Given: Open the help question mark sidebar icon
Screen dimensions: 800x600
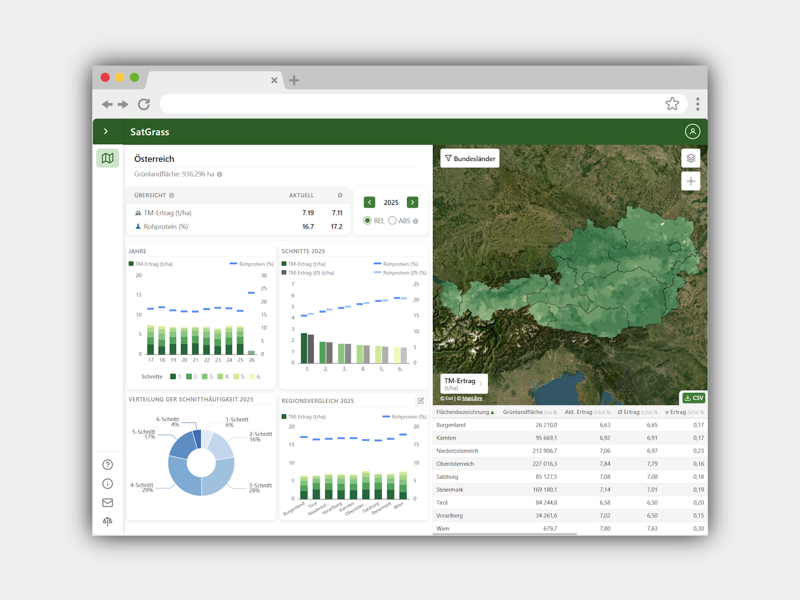Looking at the screenshot, I should (107, 464).
